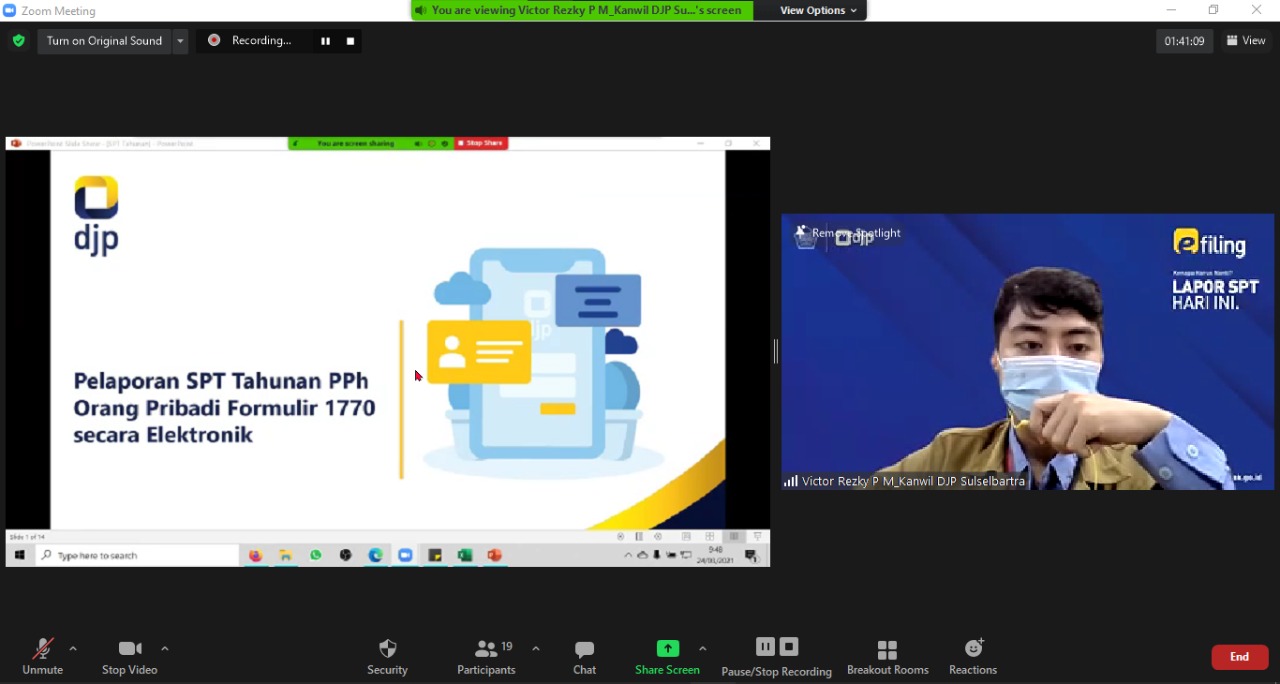This screenshot has height=684, width=1280.
Task: Open the Reactions menu
Action: 973,649
